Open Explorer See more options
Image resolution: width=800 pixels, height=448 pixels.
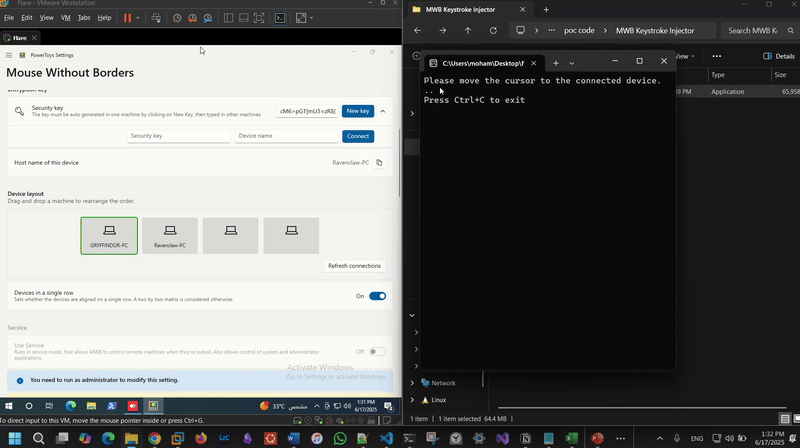[717, 56]
